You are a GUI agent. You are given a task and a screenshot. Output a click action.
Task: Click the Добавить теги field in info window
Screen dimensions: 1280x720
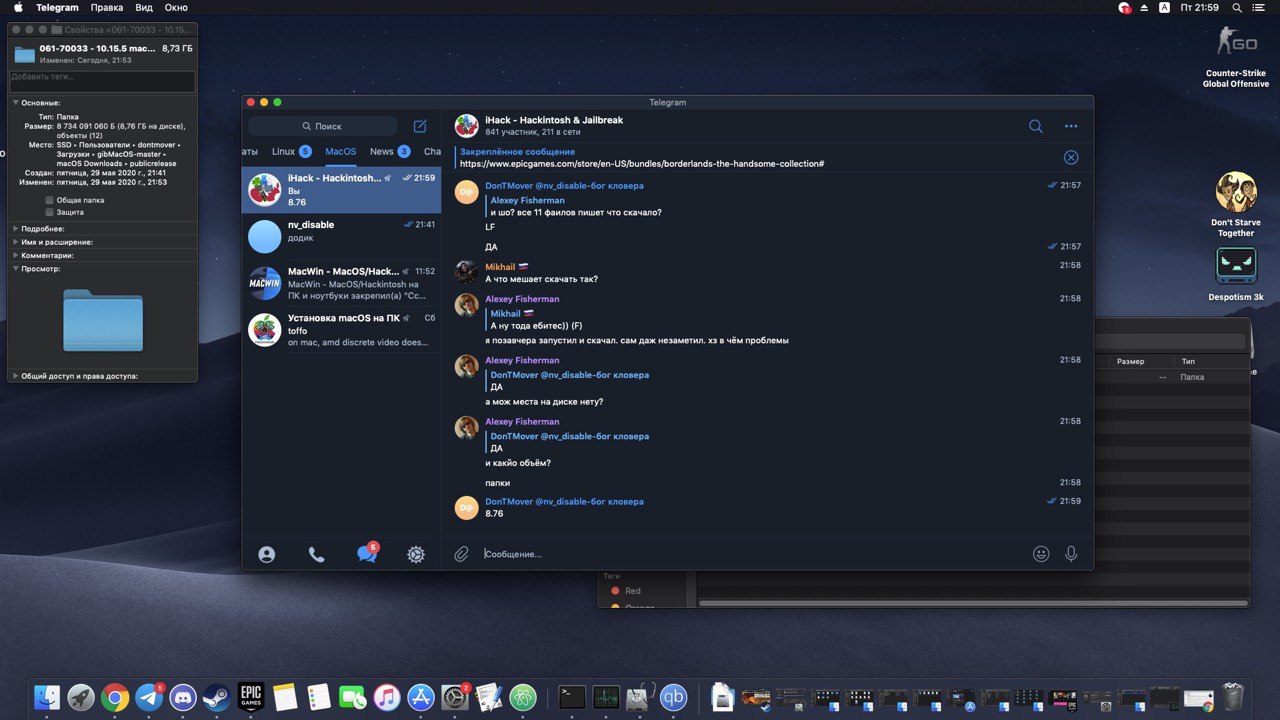tap(103, 81)
